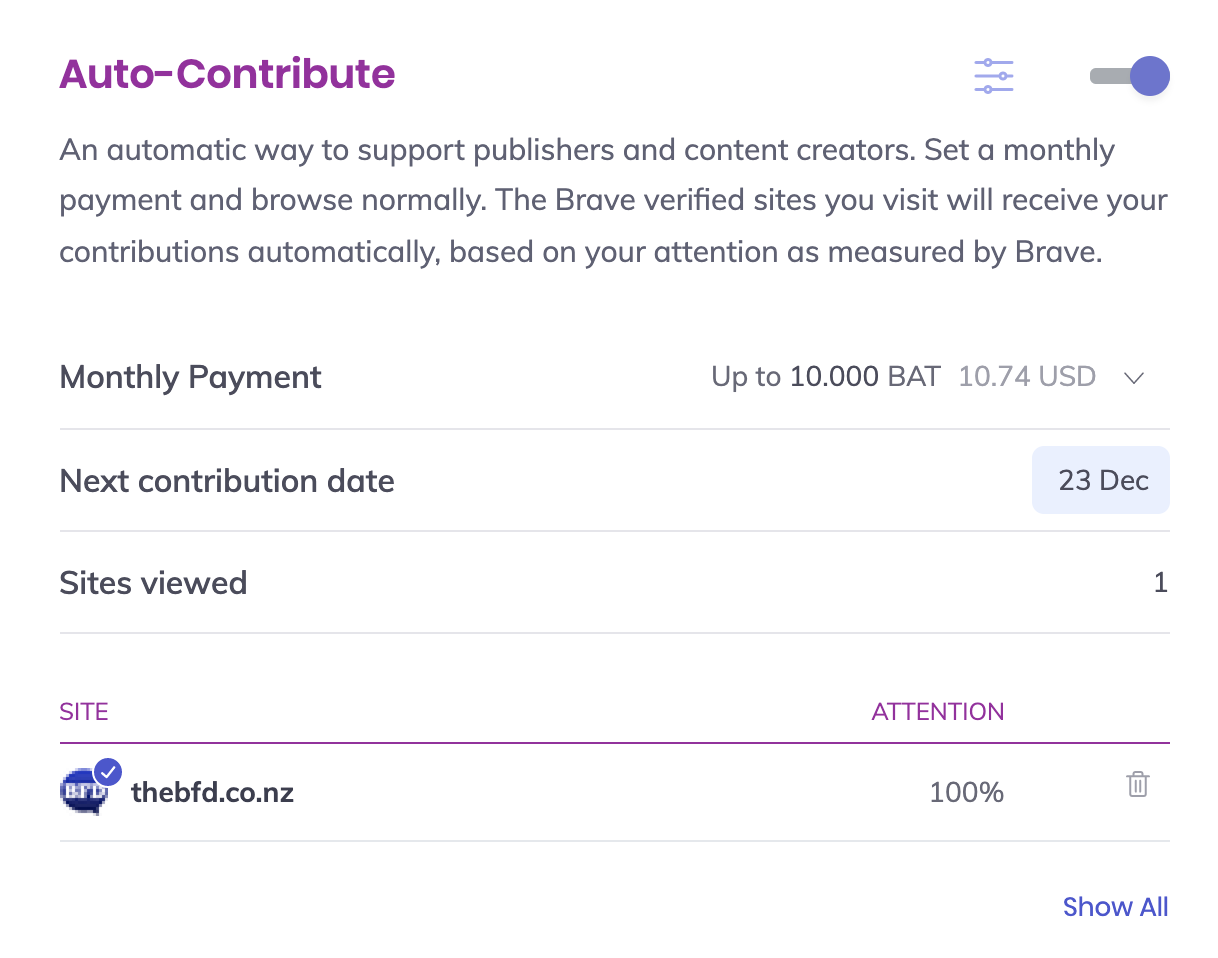Click the 23 Dec contribution date badge
Image resolution: width=1218 pixels, height=958 pixels.
point(1101,480)
